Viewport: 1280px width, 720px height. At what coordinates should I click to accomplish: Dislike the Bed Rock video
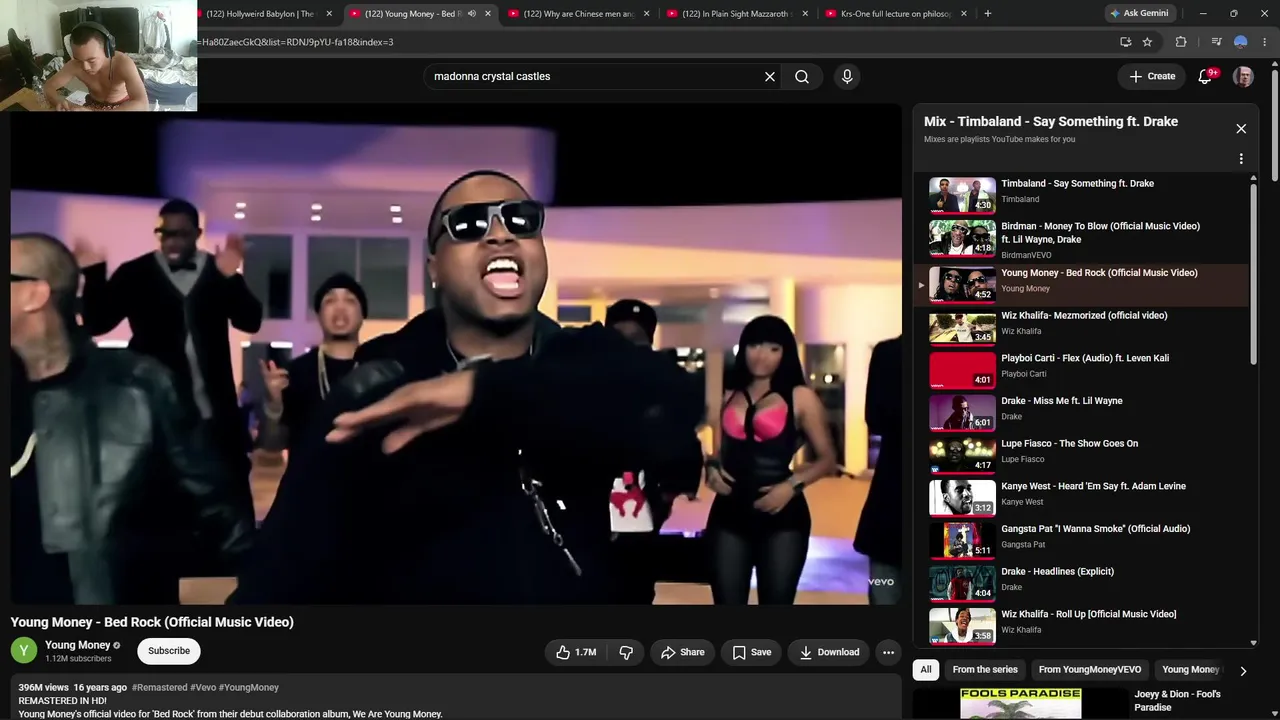pyautogui.click(x=626, y=652)
